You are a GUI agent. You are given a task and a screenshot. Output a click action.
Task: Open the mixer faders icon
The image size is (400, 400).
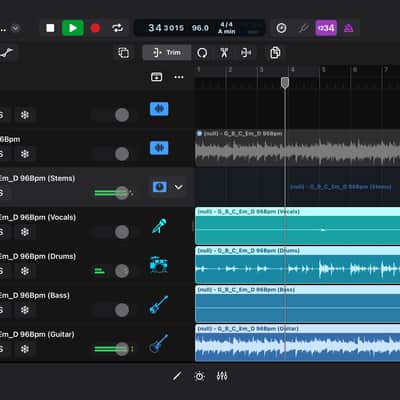222,376
